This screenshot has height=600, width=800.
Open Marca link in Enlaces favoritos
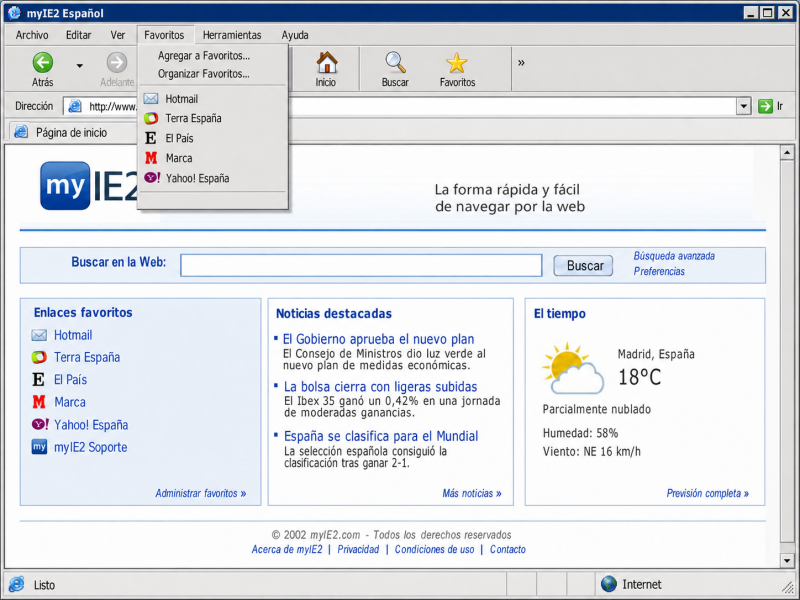70,402
